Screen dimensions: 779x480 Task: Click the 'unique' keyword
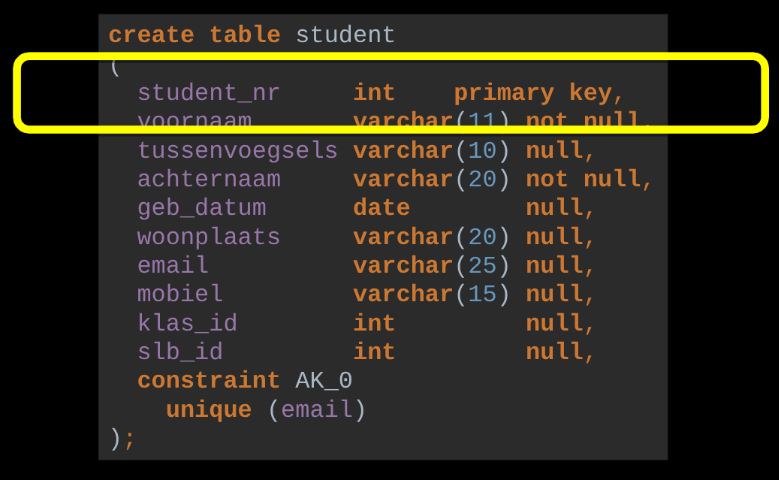coord(208,410)
